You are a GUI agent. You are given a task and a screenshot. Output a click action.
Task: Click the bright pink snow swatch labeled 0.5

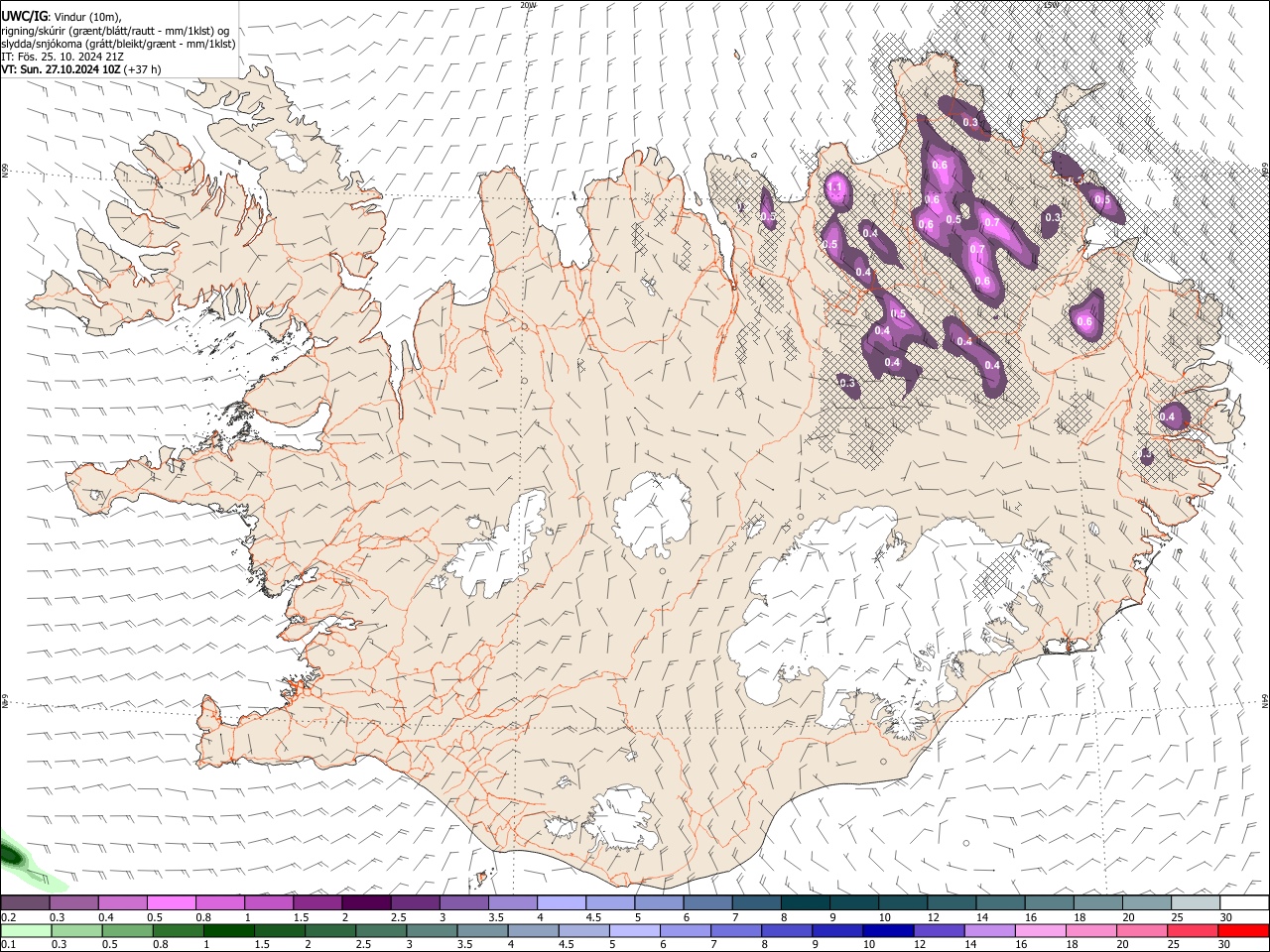click(x=171, y=902)
